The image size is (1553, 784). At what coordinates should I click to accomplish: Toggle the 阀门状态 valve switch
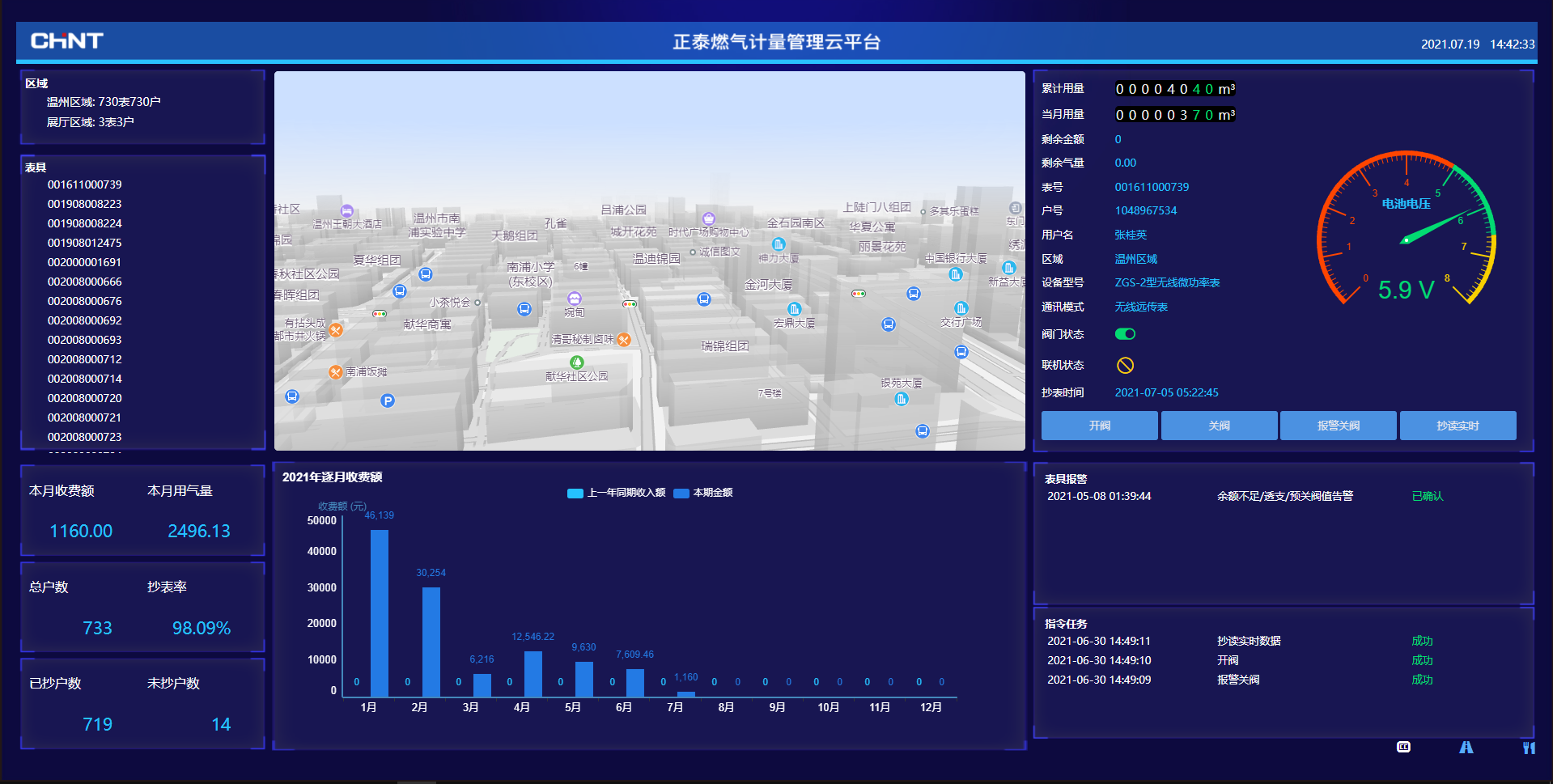[x=1125, y=334]
